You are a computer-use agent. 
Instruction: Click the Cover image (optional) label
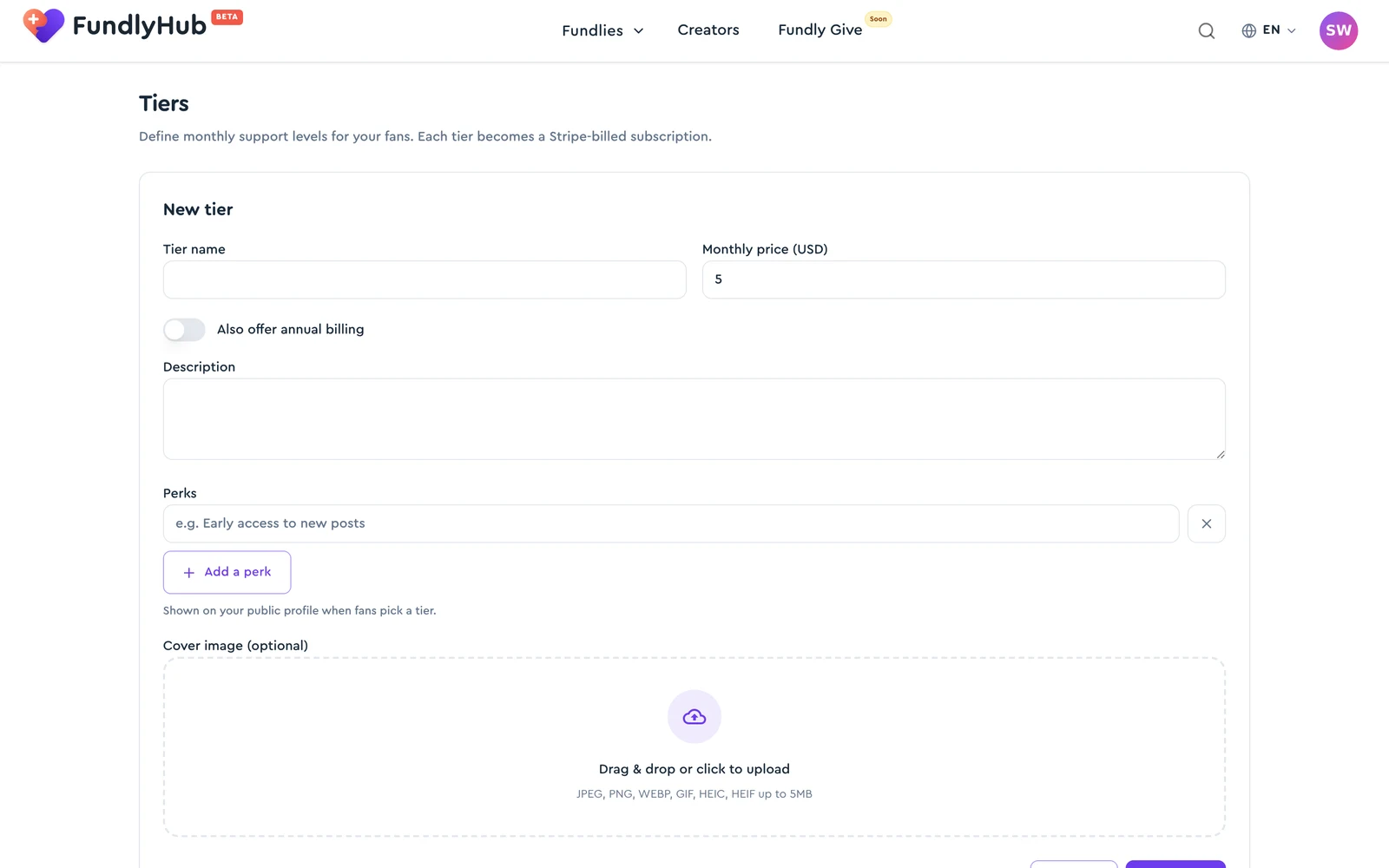click(235, 646)
